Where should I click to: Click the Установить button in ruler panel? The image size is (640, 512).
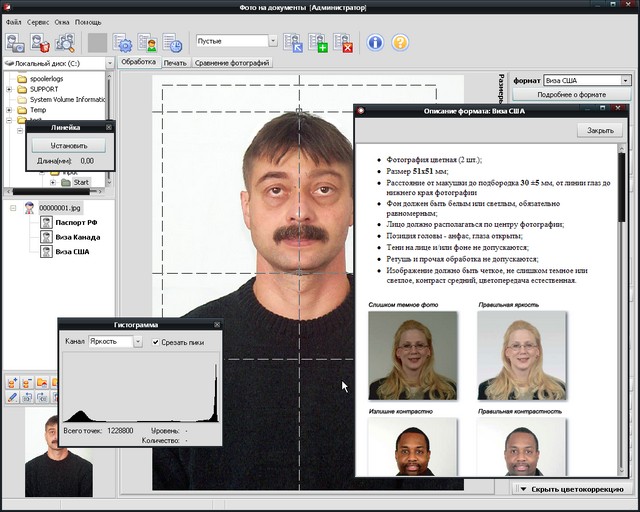click(x=69, y=145)
